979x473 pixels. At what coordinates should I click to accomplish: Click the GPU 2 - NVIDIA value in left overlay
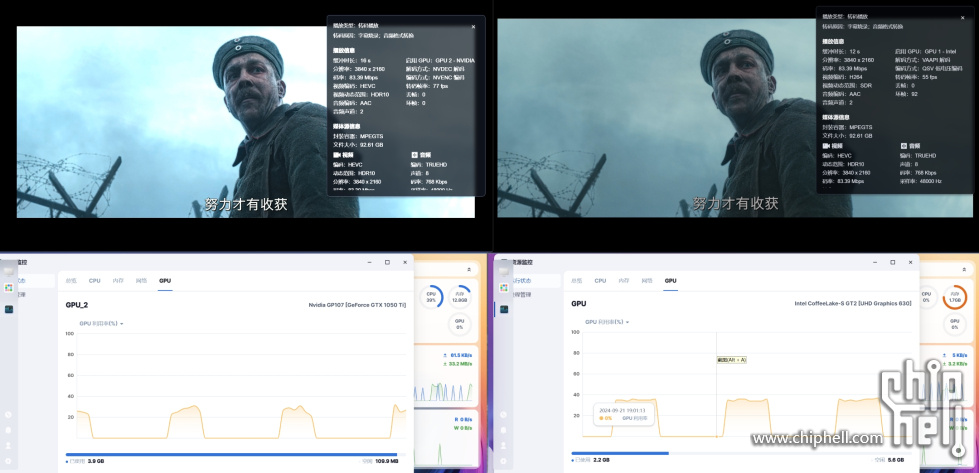pos(454,61)
